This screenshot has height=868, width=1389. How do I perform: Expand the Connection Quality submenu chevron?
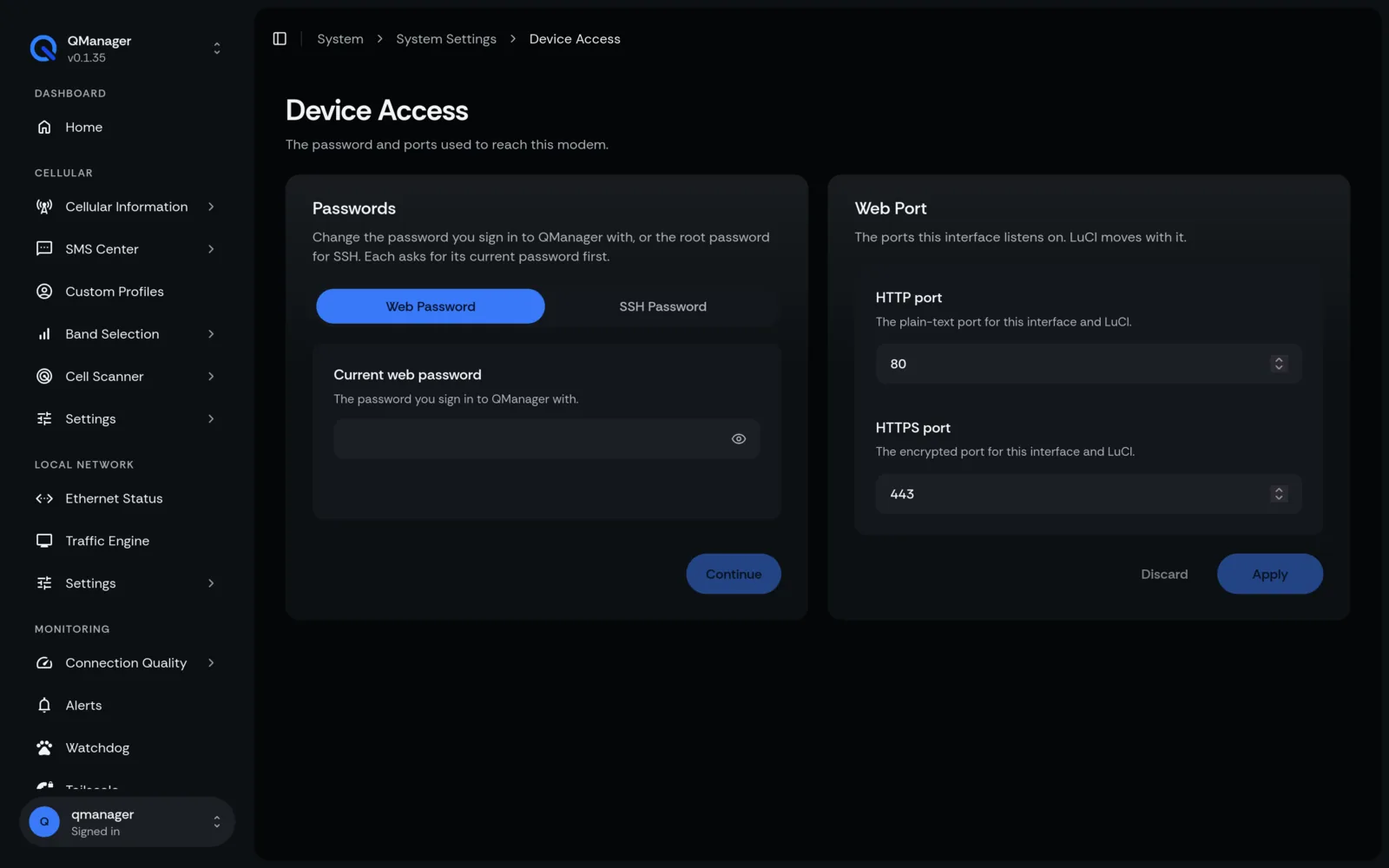tap(211, 663)
